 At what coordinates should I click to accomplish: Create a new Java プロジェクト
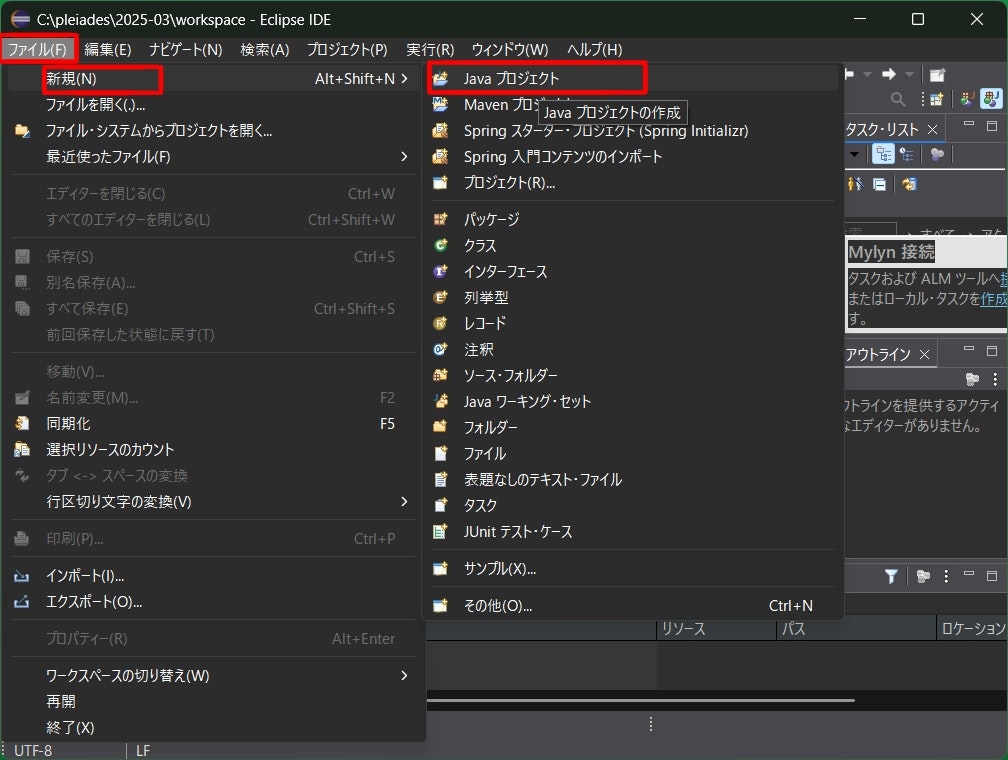click(633, 78)
